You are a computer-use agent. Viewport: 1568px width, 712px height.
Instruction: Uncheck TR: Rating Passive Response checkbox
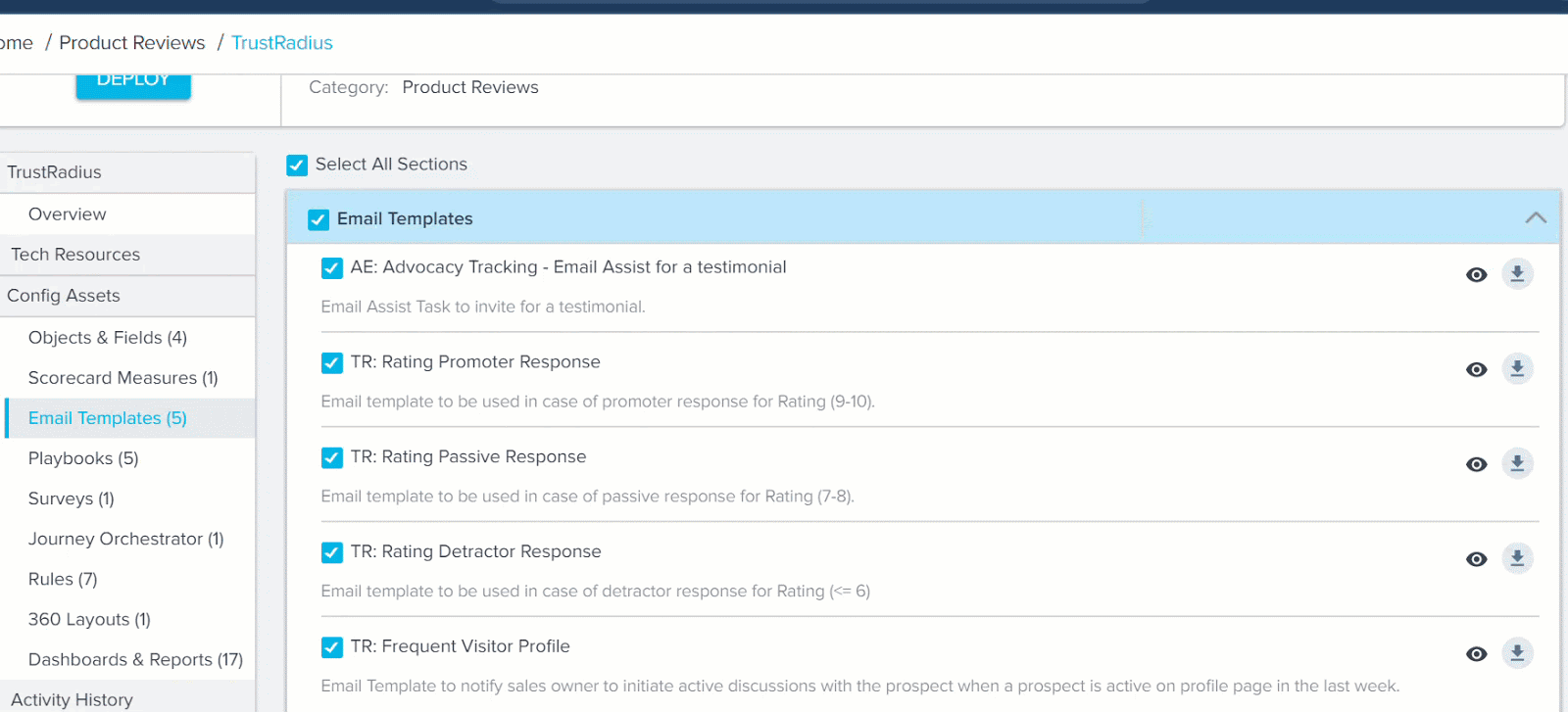pyautogui.click(x=332, y=458)
